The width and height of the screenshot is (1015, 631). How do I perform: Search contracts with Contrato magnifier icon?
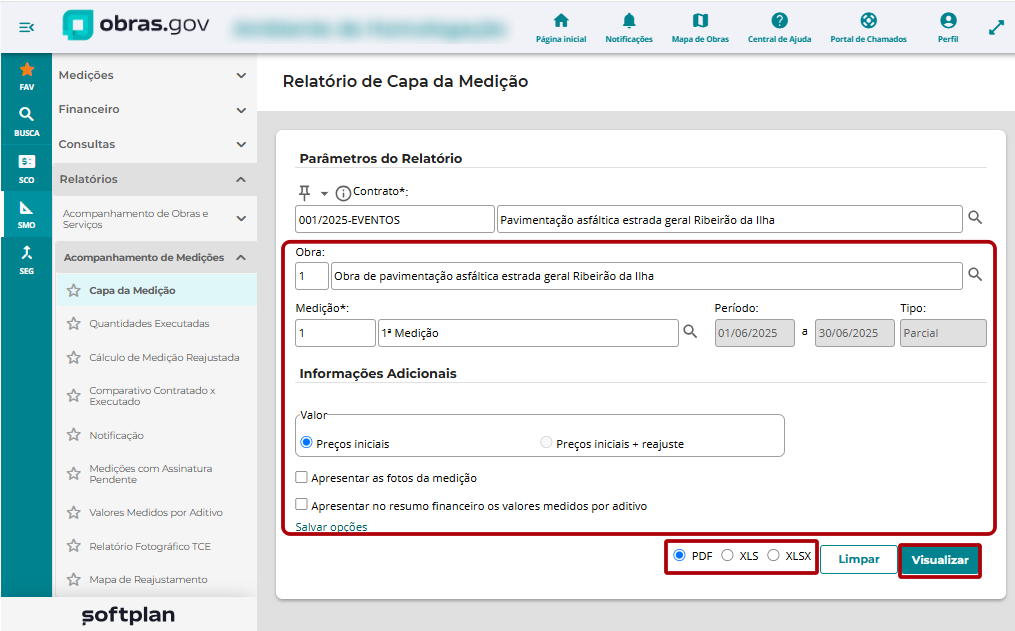point(975,218)
